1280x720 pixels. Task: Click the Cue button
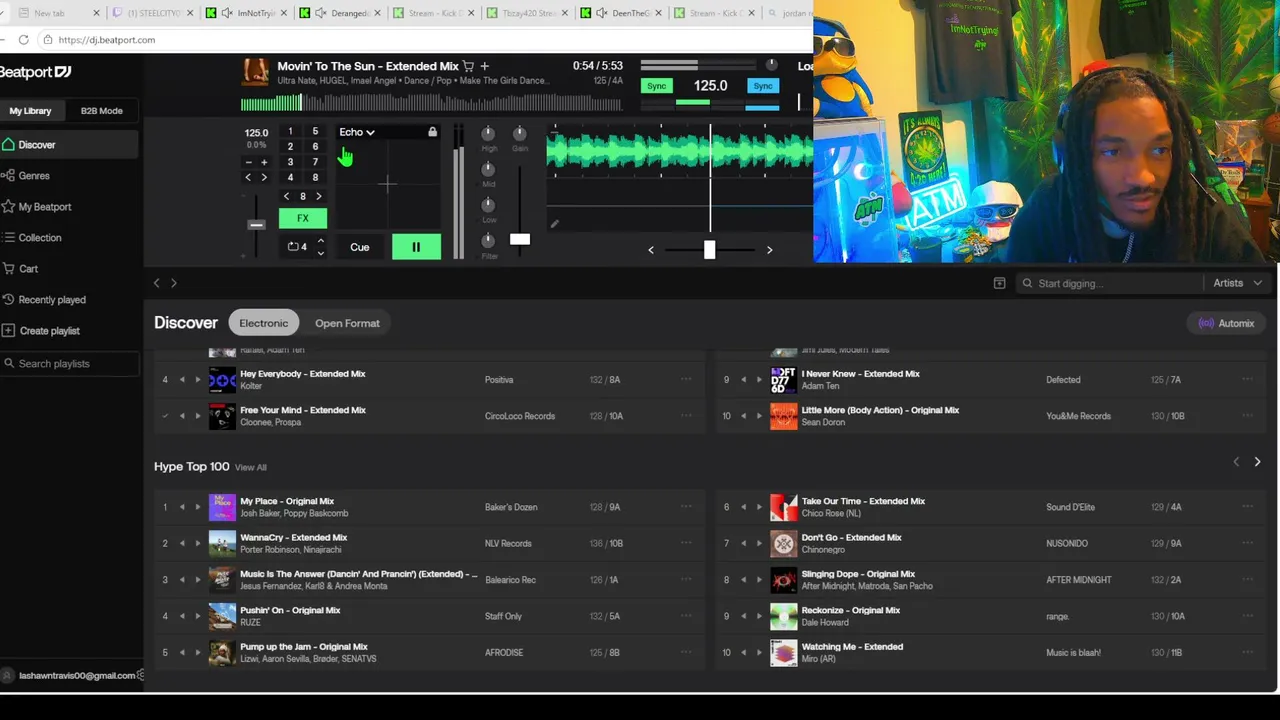360,247
